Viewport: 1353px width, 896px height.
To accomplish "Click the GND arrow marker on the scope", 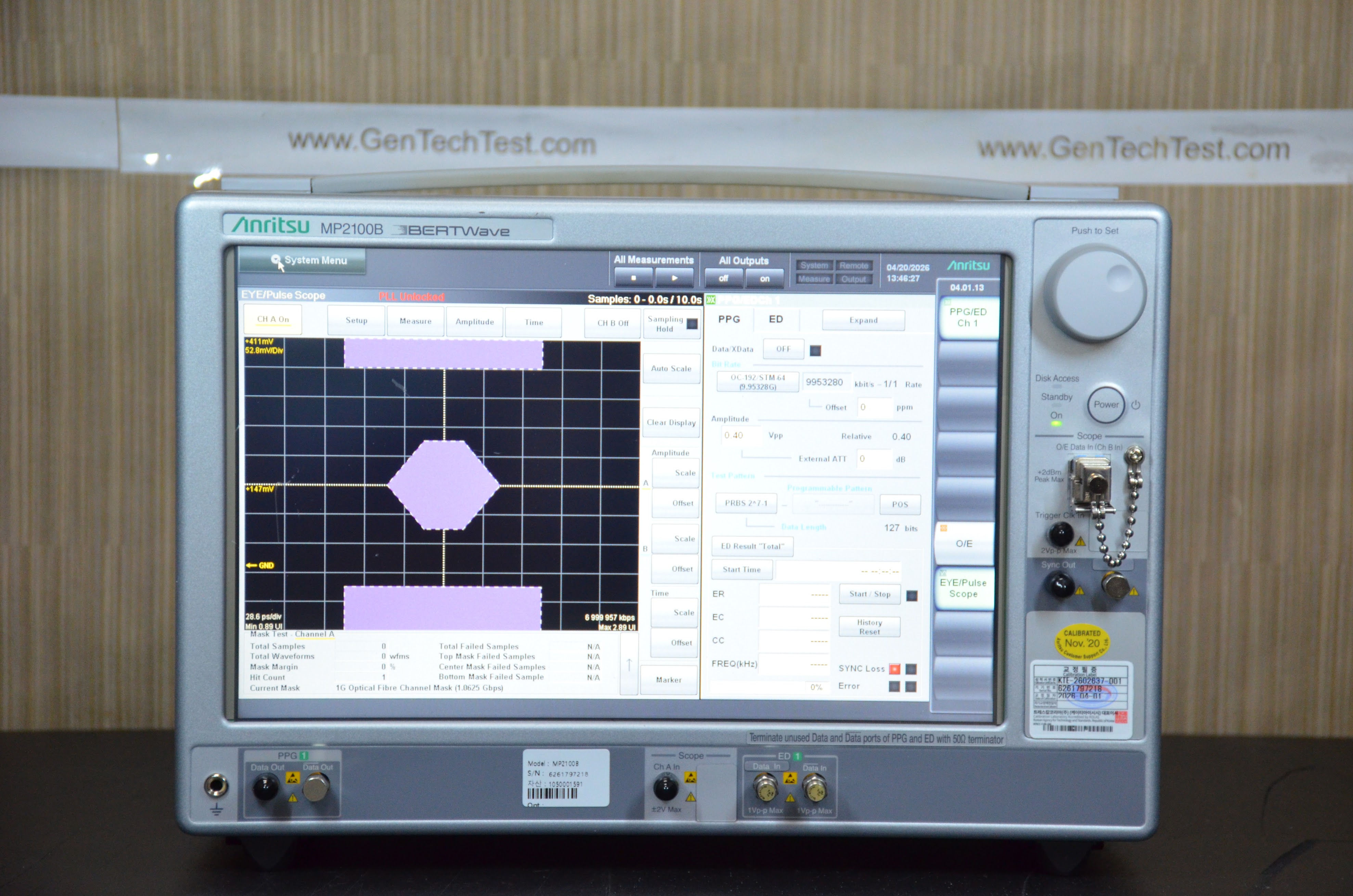I will (x=260, y=565).
